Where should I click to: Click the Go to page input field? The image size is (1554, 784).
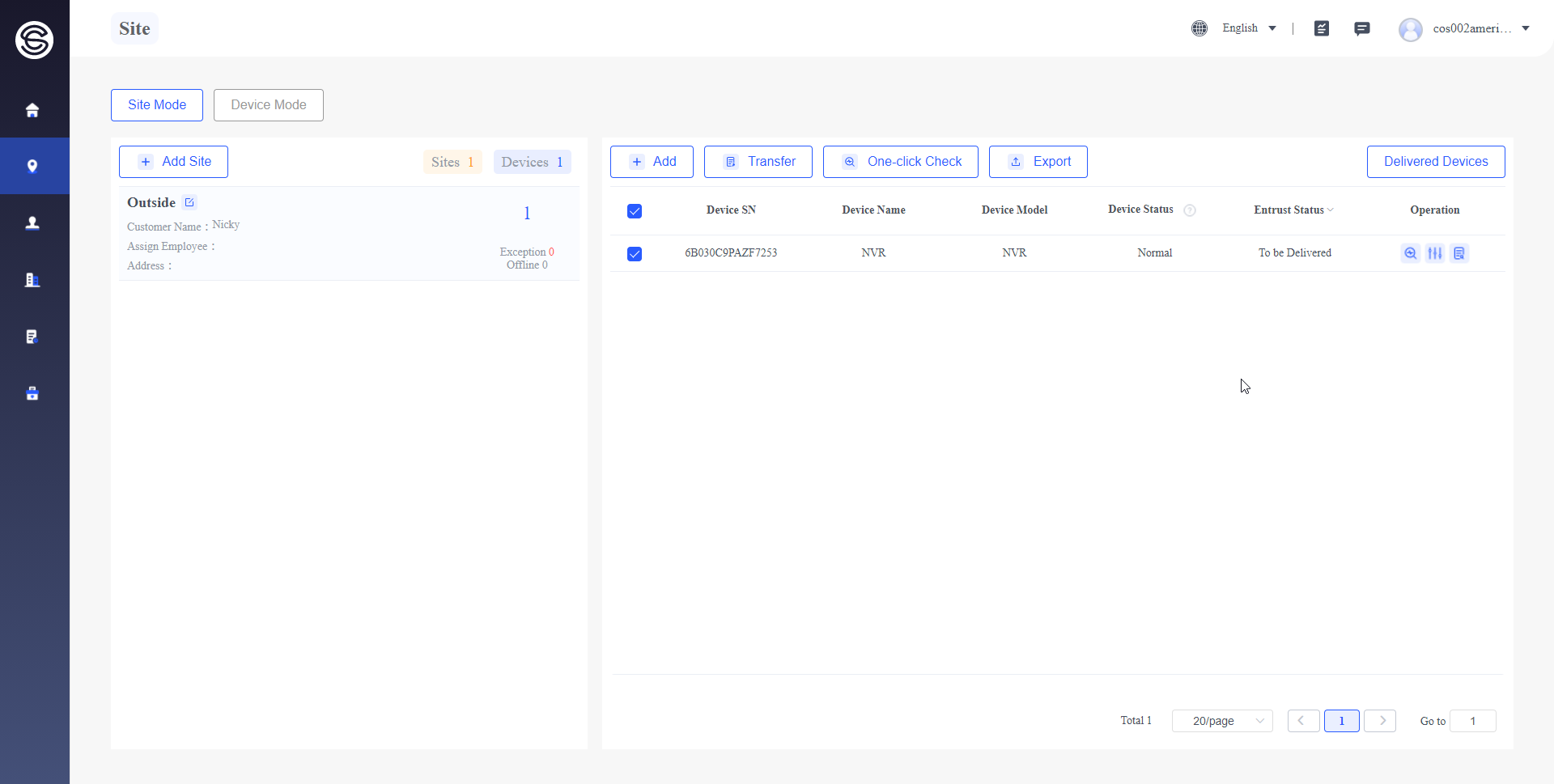(x=1472, y=721)
